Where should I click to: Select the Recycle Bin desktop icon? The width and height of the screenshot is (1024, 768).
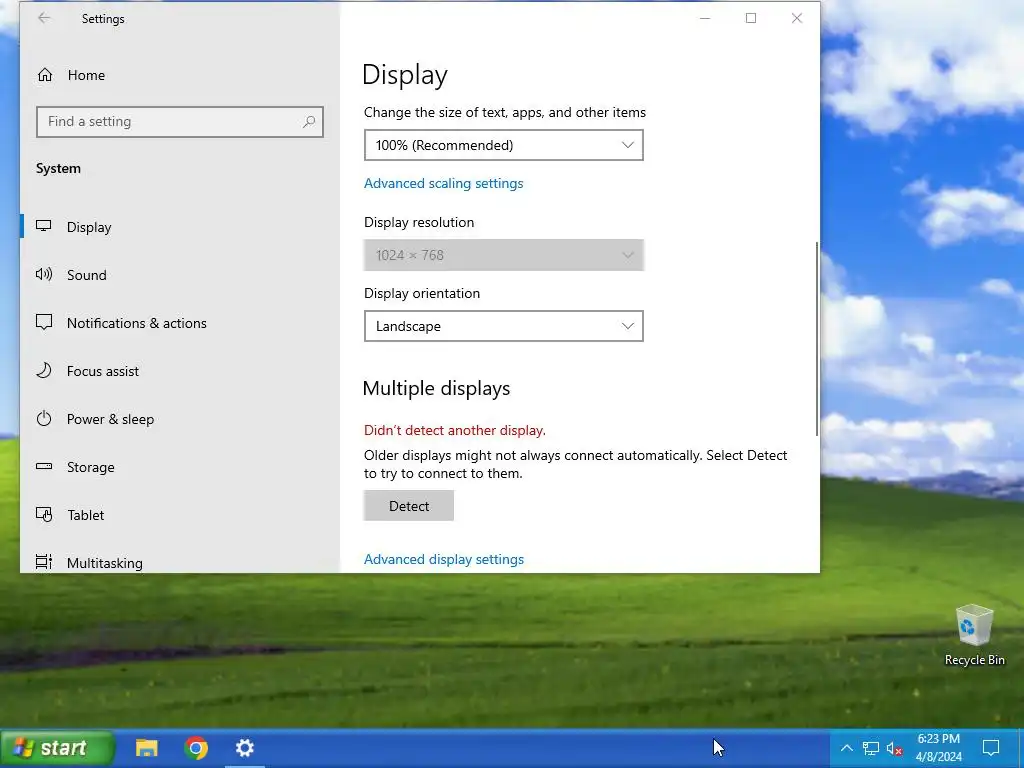[974, 635]
